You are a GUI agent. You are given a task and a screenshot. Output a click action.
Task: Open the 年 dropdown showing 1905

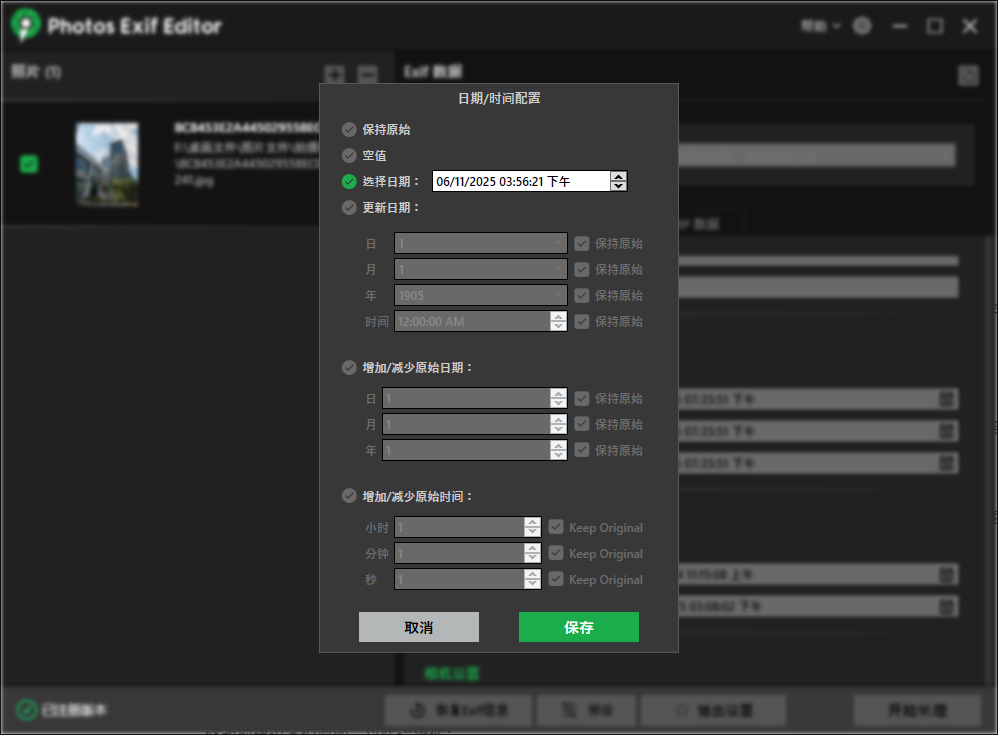click(x=480, y=295)
